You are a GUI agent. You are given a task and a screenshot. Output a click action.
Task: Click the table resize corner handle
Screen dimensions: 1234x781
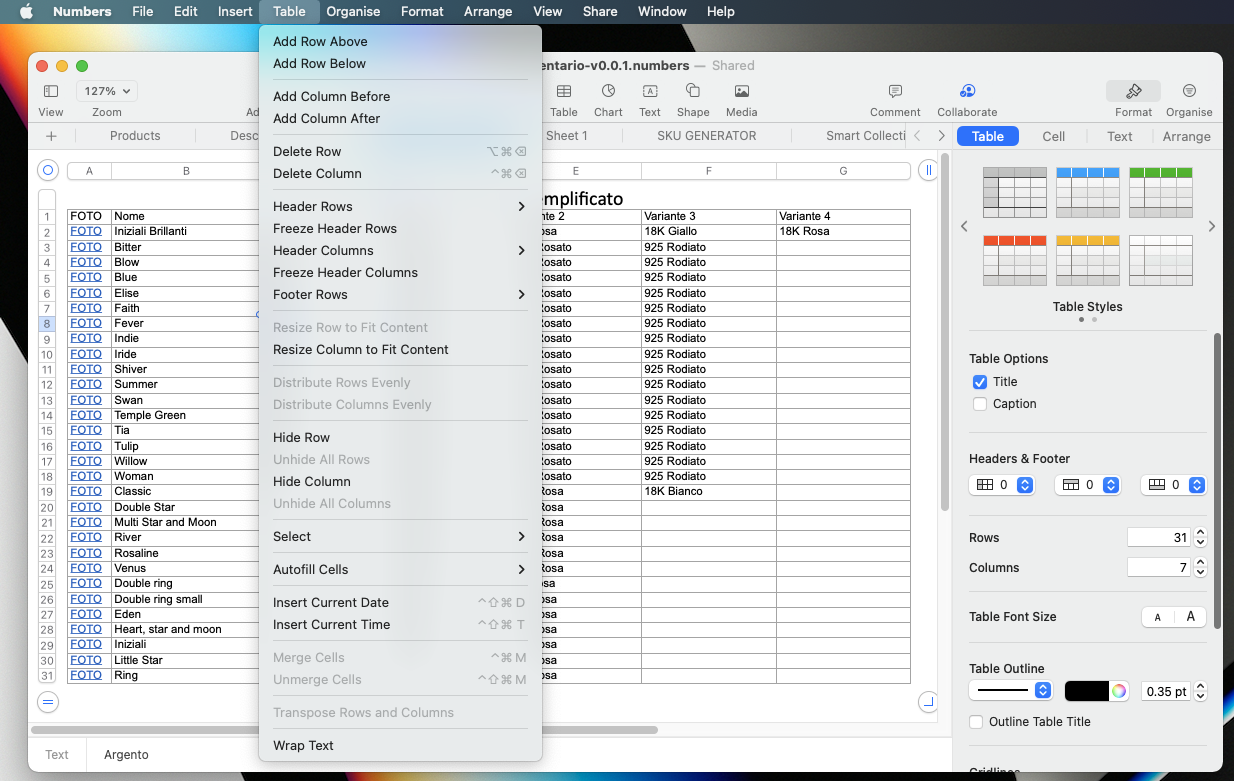(928, 702)
